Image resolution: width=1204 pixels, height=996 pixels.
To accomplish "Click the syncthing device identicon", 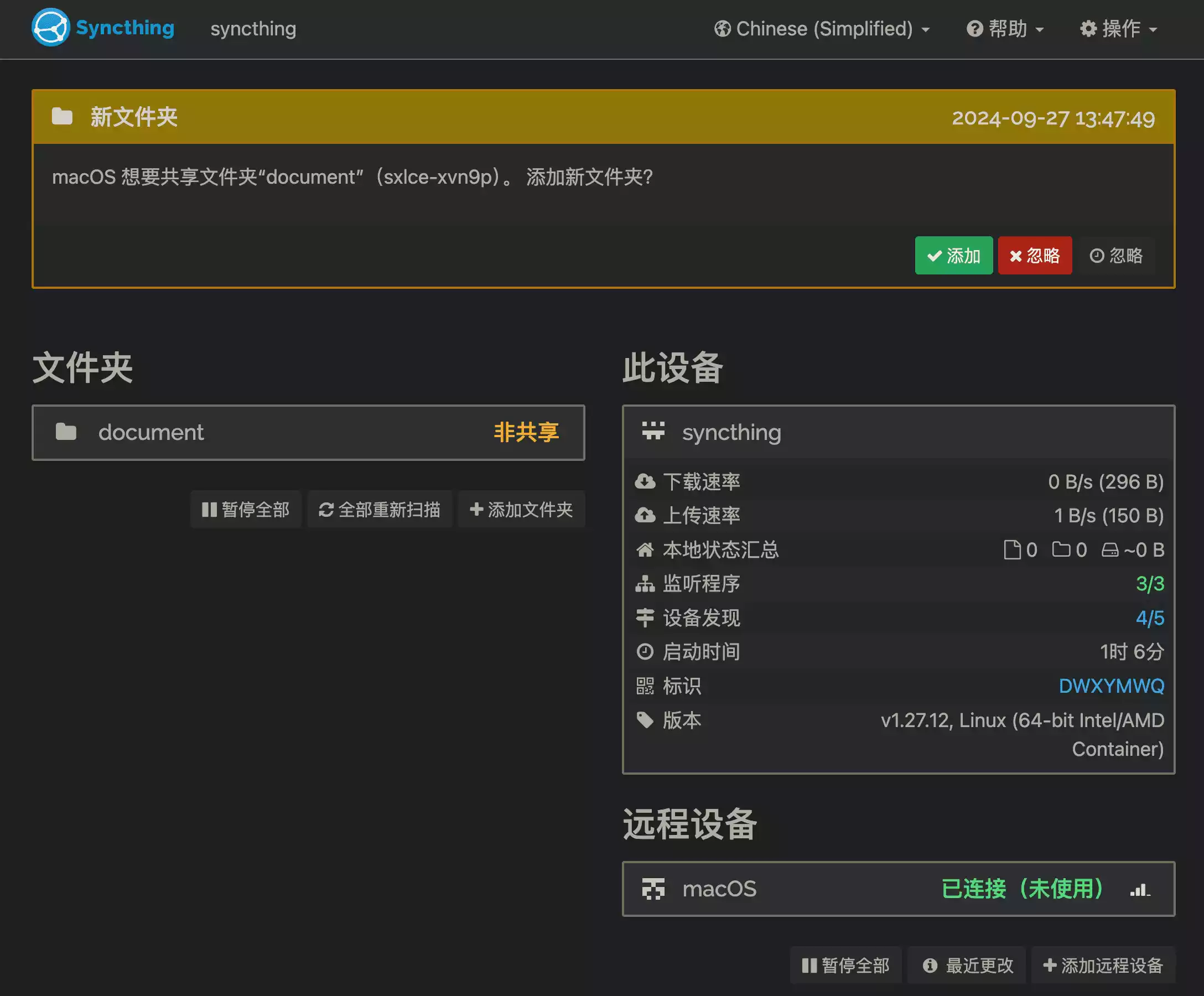I will click(x=653, y=431).
